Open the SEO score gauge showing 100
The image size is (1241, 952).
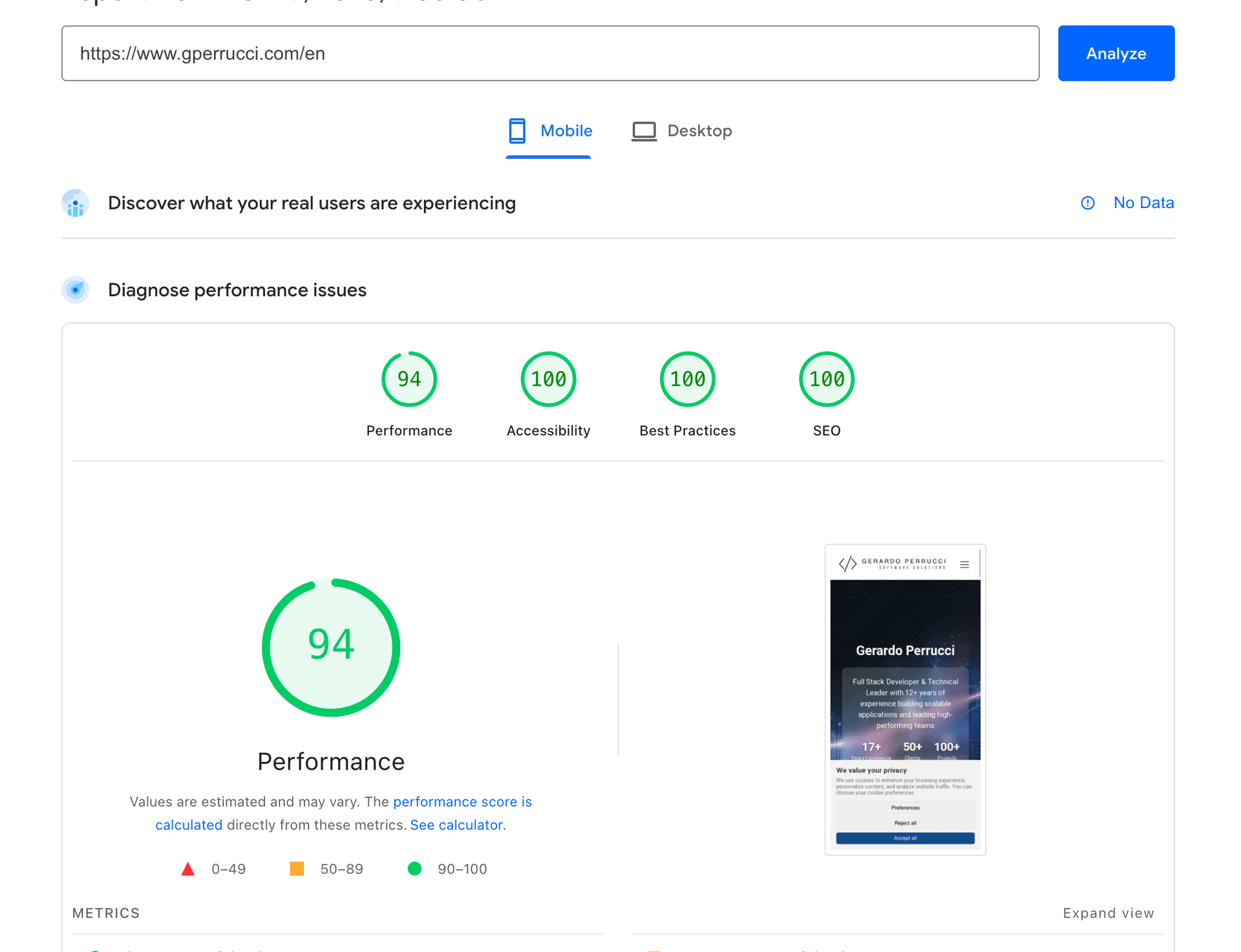[x=826, y=379]
